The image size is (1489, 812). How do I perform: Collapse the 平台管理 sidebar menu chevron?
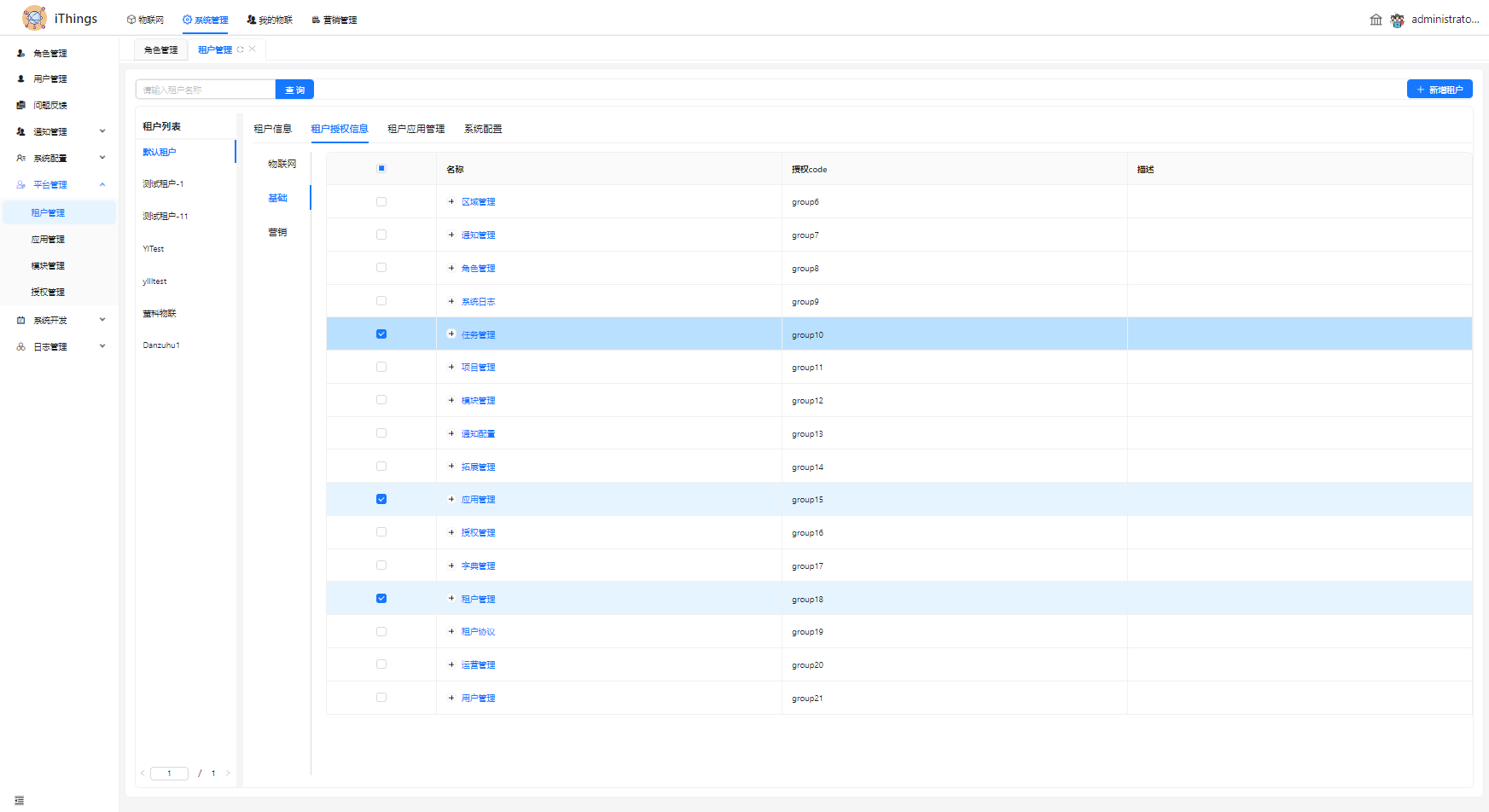tap(102, 184)
